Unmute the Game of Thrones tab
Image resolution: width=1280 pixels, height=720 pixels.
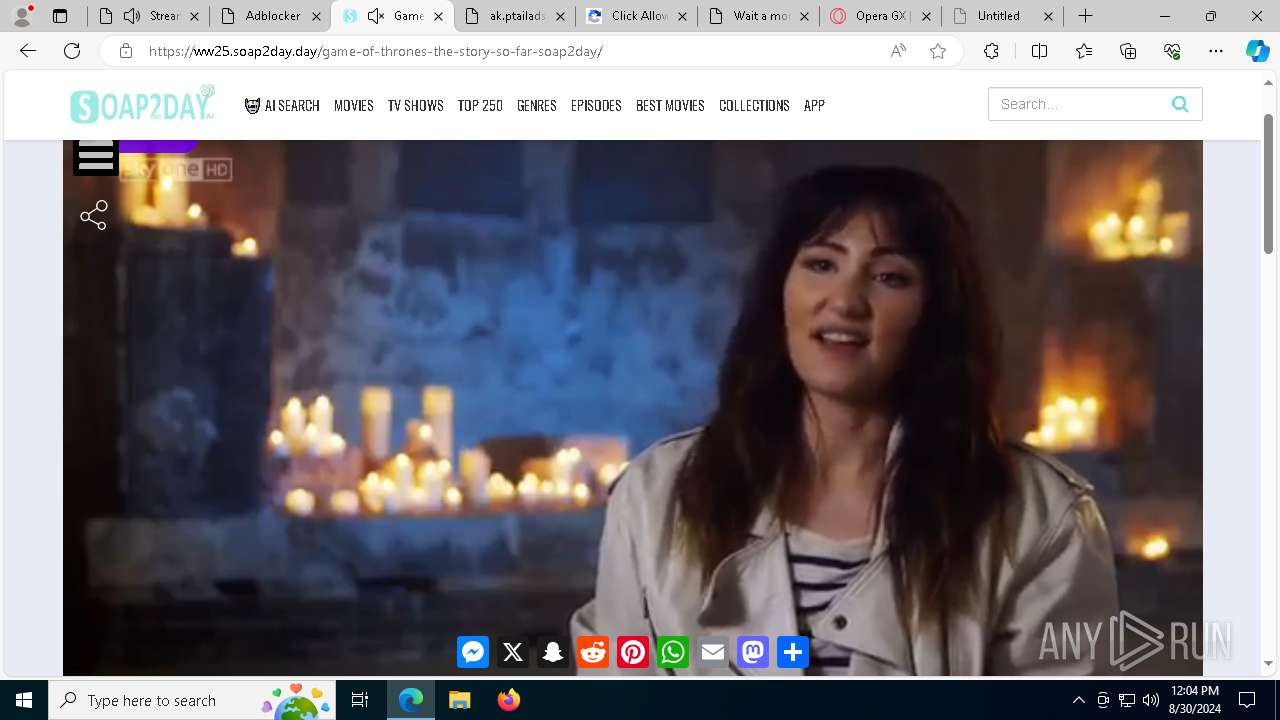point(376,16)
